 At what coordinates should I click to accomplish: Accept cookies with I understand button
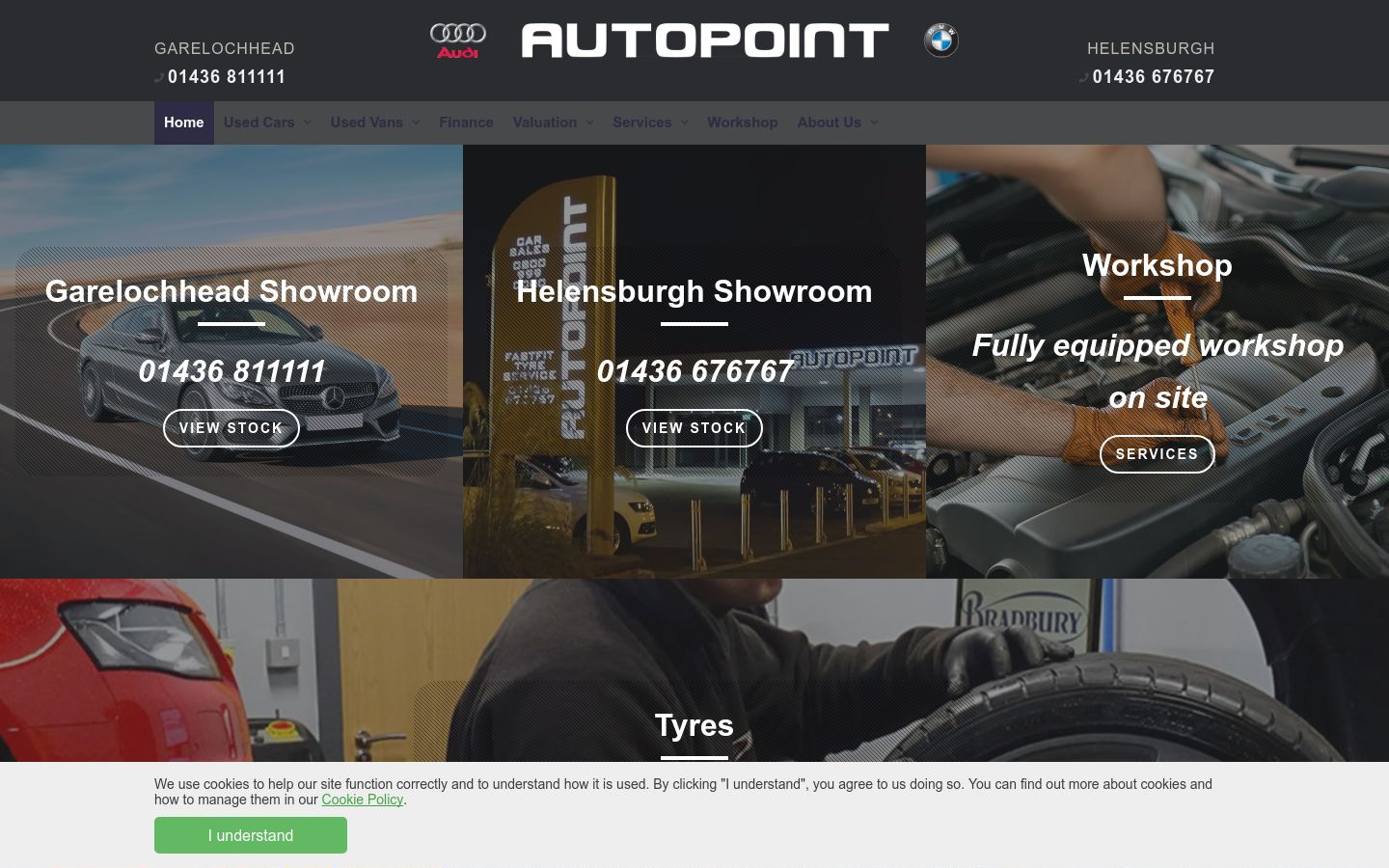[x=251, y=835]
